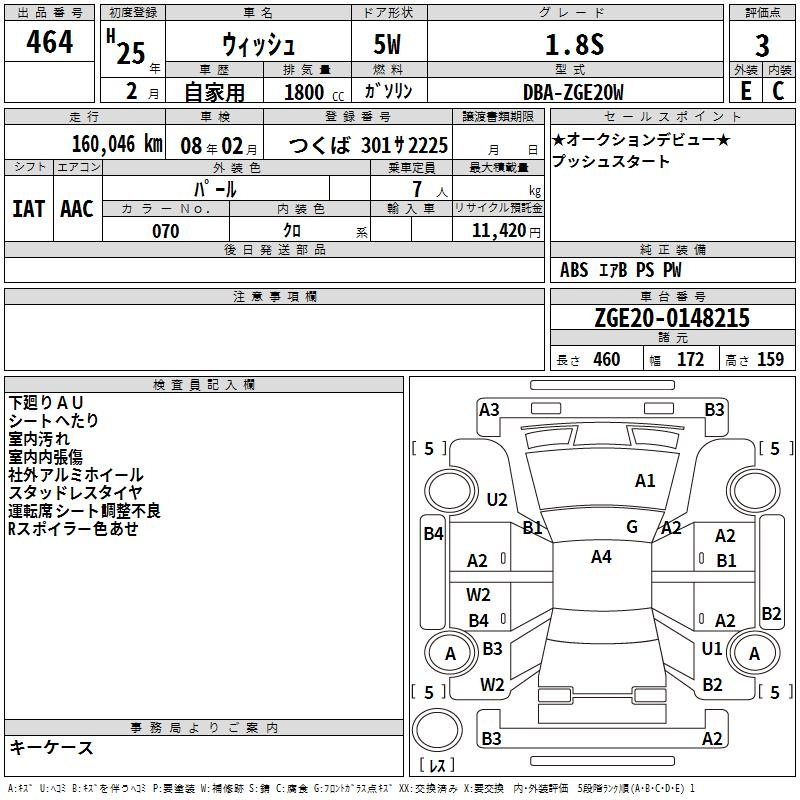Select chassis number "ZGE20-0148215"
This screenshot has height=800, width=800.
pyautogui.click(x=672, y=317)
